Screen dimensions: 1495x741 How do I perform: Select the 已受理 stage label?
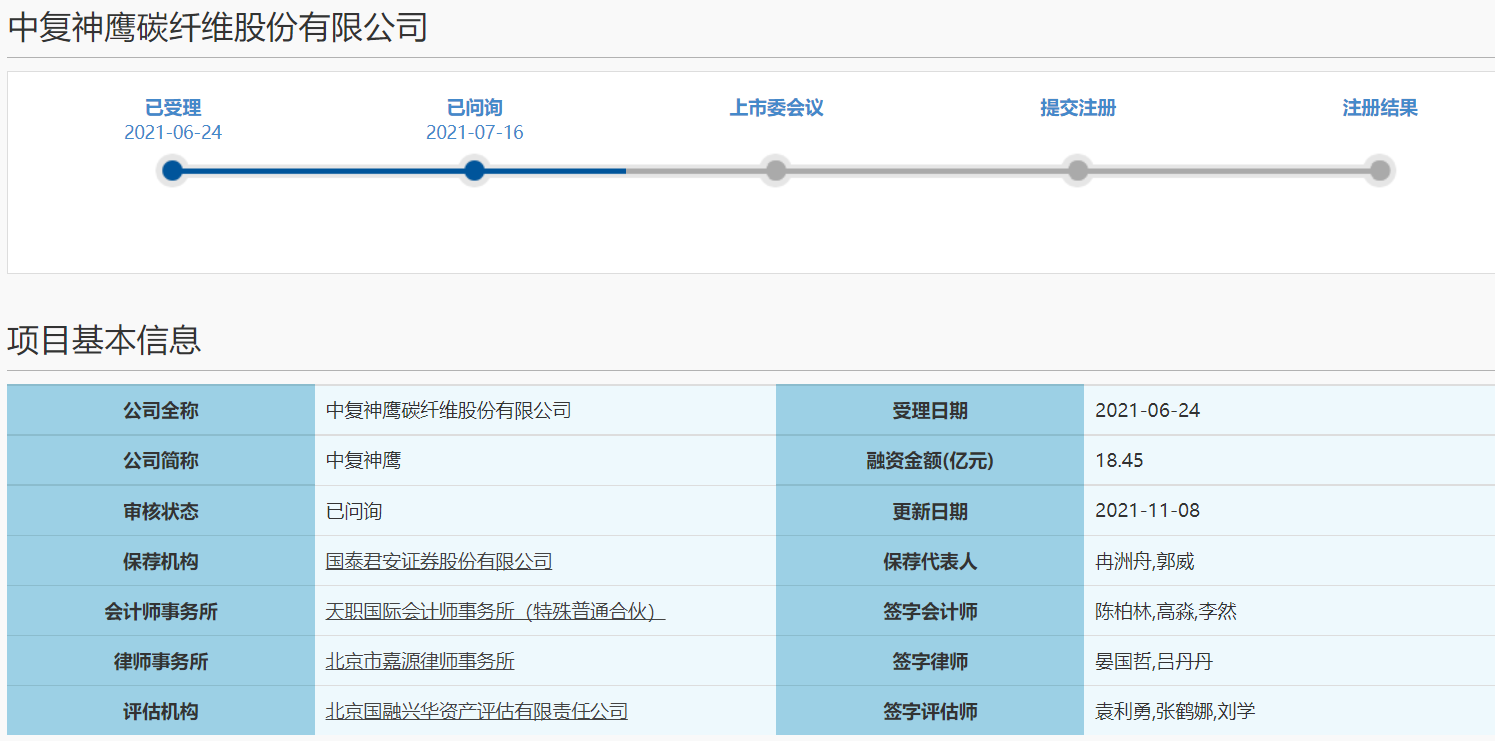(173, 108)
